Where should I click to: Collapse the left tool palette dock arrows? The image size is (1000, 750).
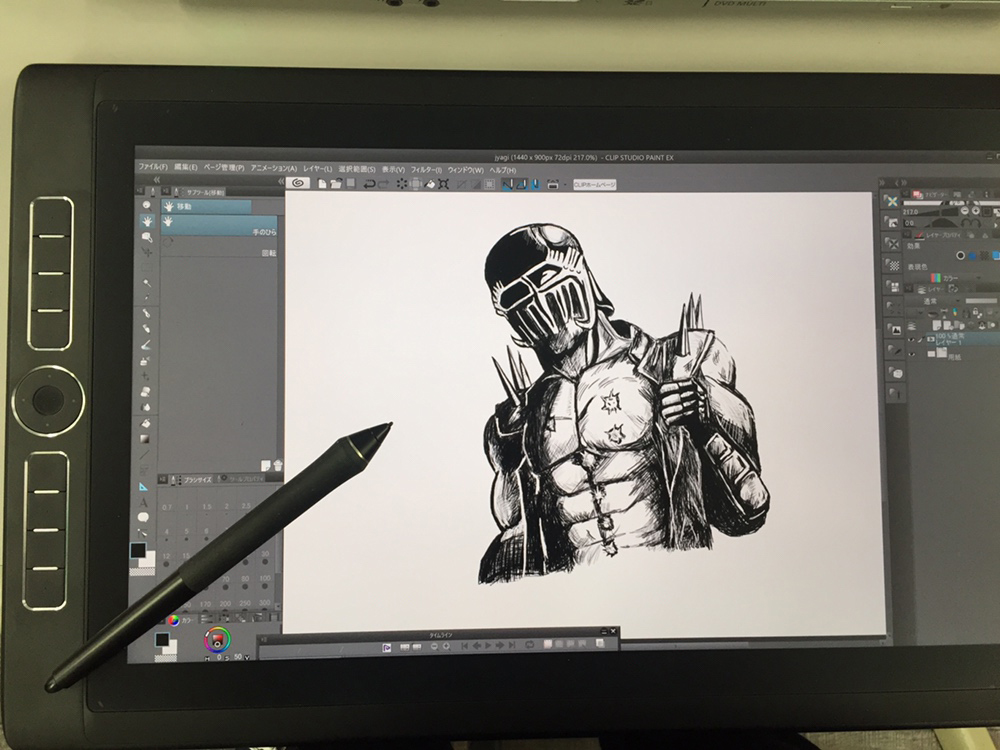click(155, 181)
